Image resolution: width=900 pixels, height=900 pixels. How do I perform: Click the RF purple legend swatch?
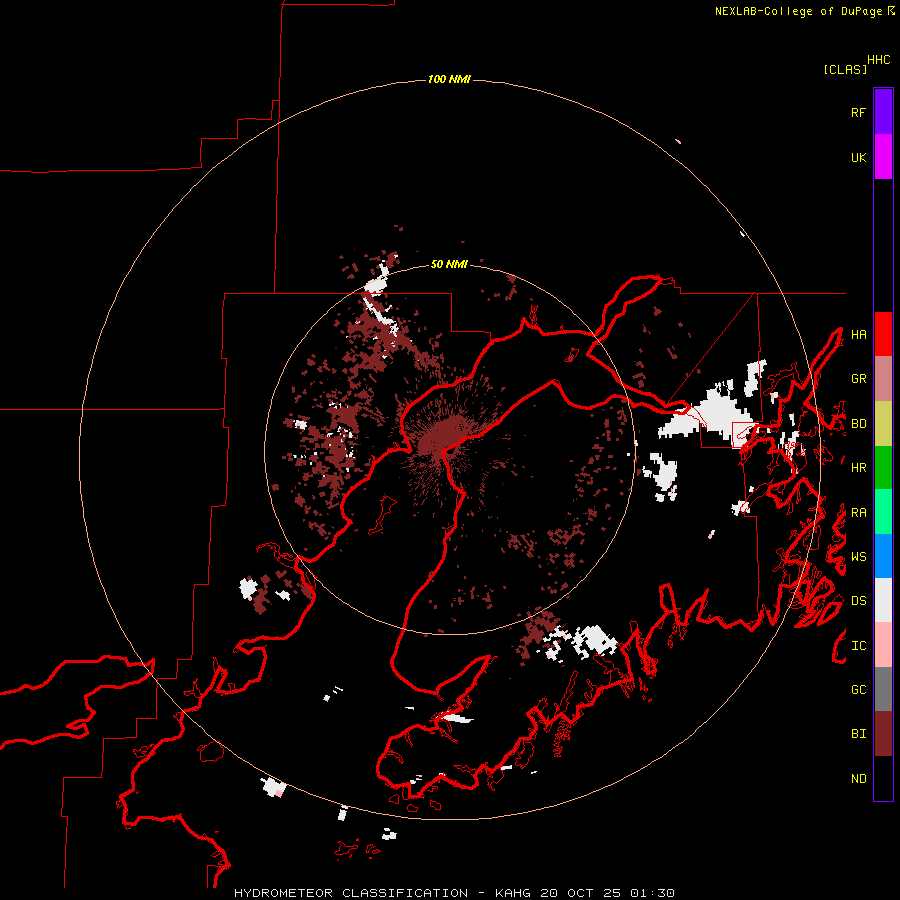click(x=883, y=112)
